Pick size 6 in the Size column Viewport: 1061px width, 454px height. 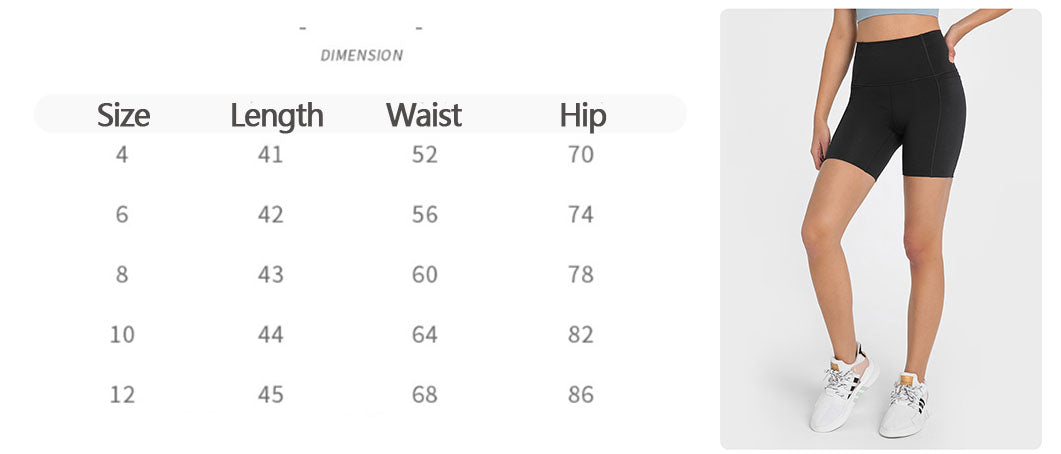[x=122, y=215]
